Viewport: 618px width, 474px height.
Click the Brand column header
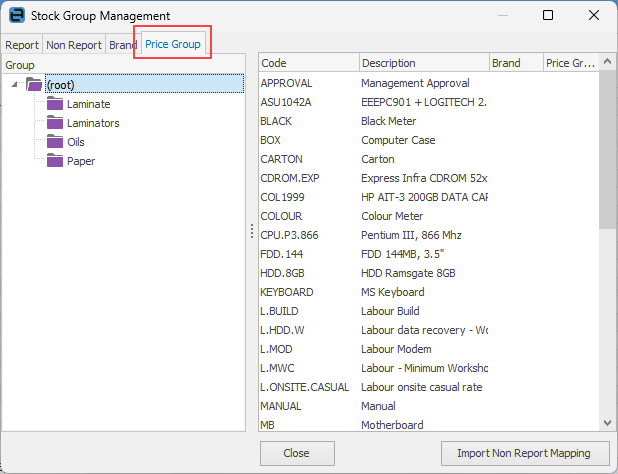(515, 63)
